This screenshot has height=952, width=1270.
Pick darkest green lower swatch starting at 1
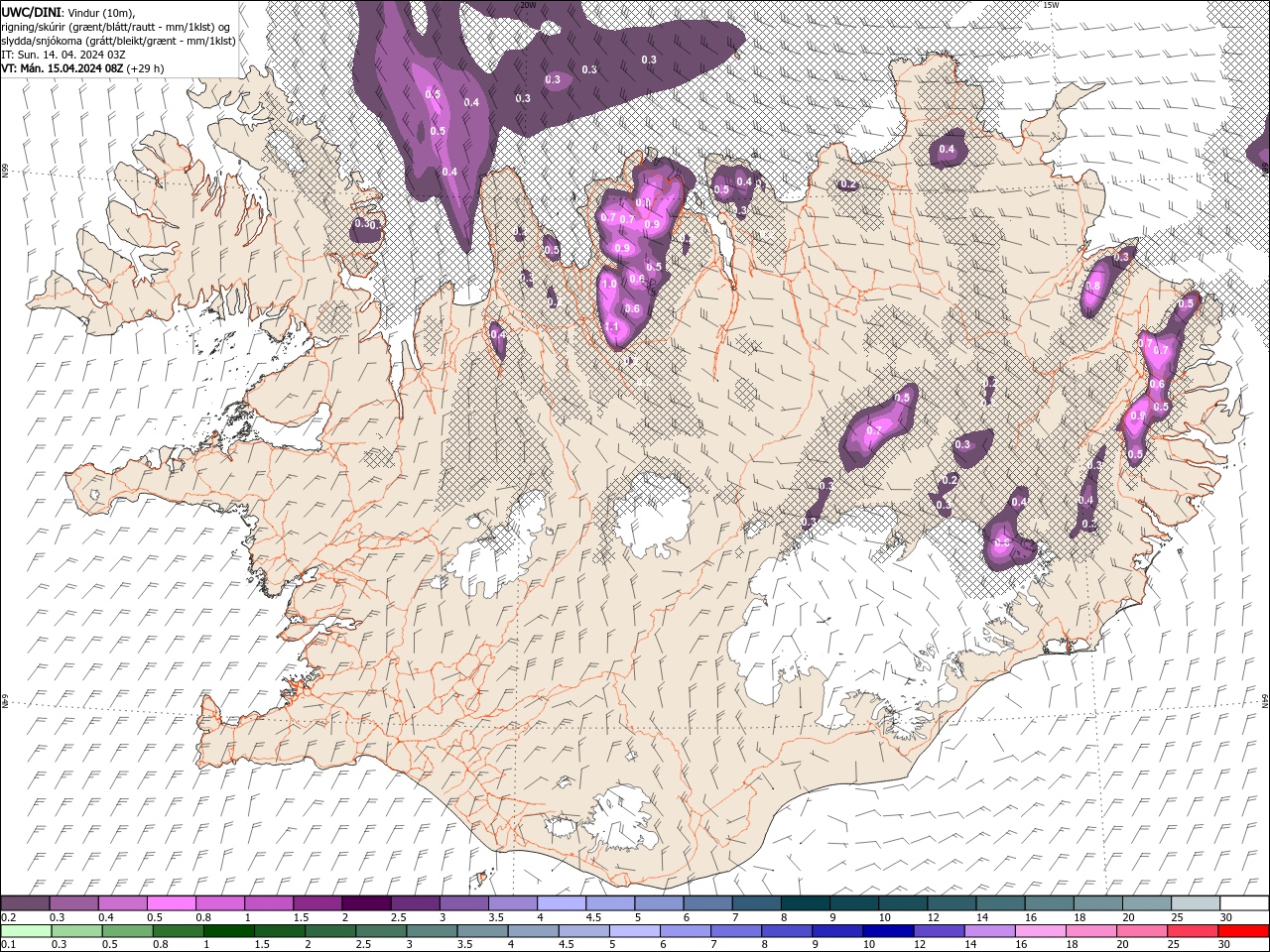(228, 931)
